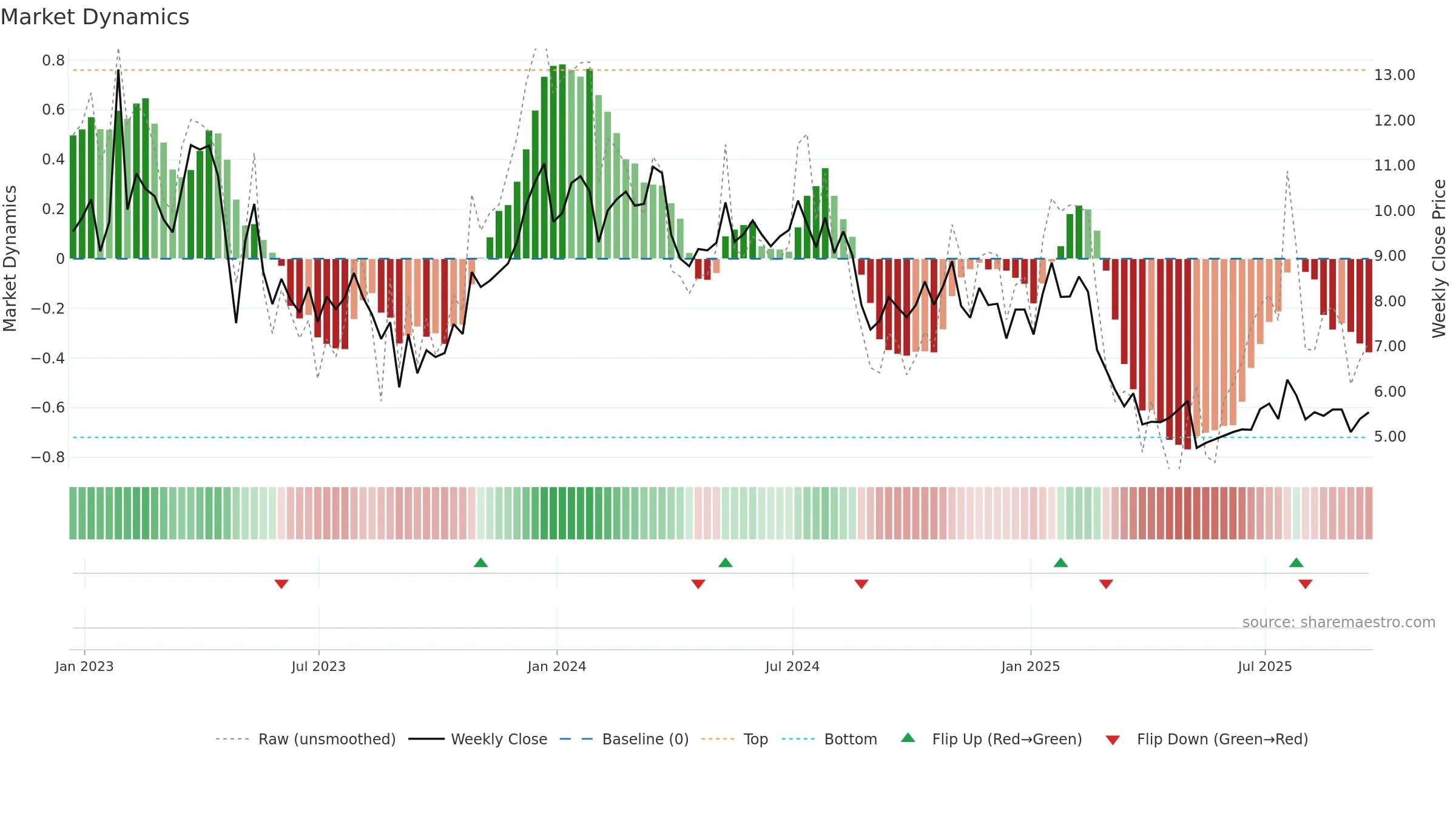Click the Jan 2025 x-axis label

(1031, 667)
